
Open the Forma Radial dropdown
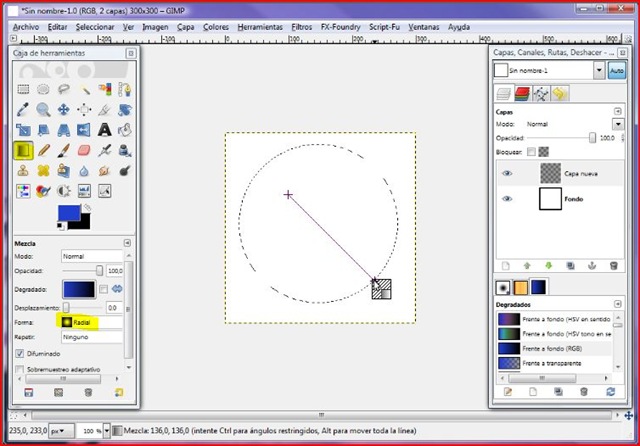click(x=91, y=323)
